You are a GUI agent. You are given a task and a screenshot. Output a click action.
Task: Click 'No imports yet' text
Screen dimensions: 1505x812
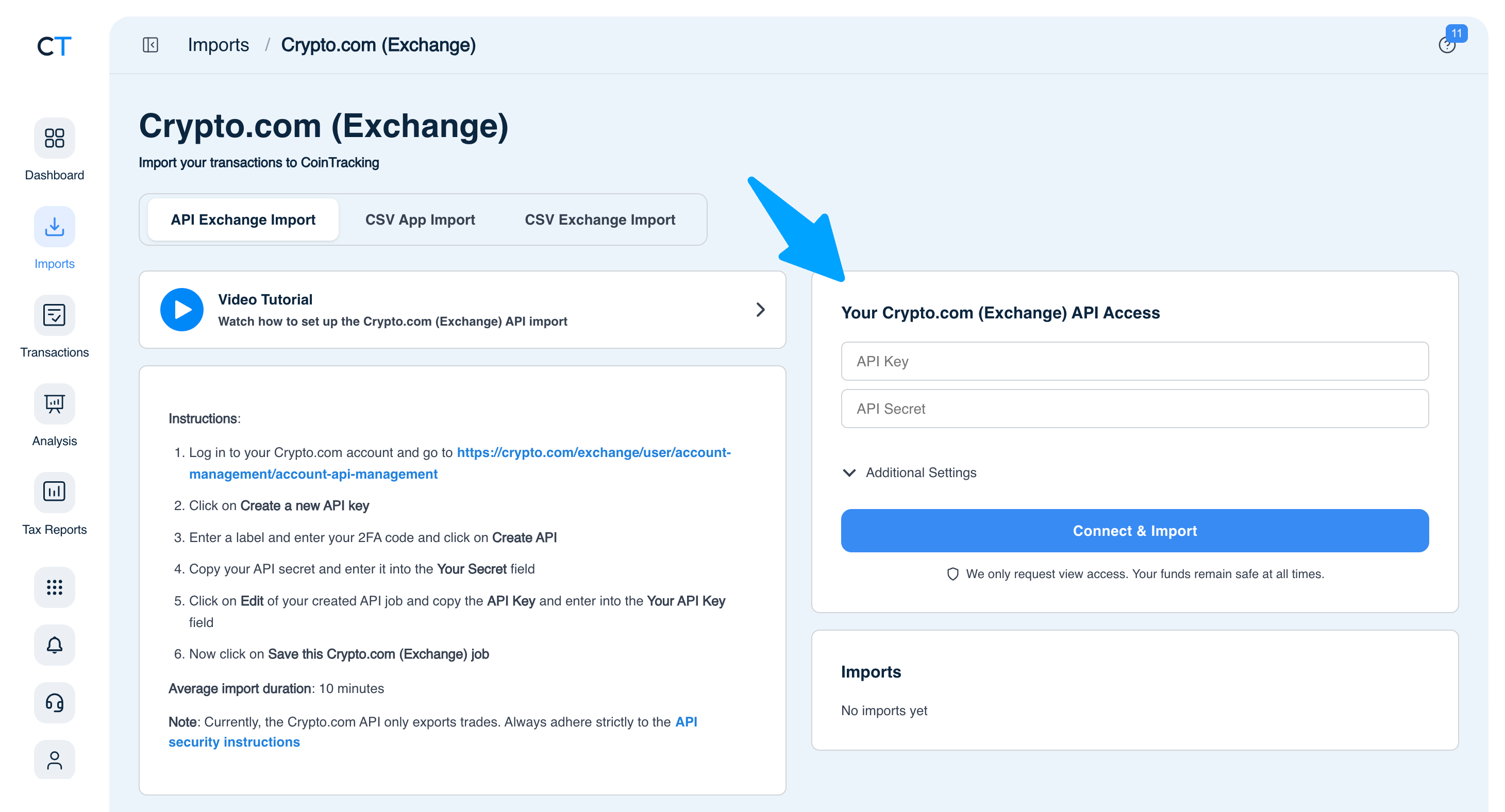point(884,711)
